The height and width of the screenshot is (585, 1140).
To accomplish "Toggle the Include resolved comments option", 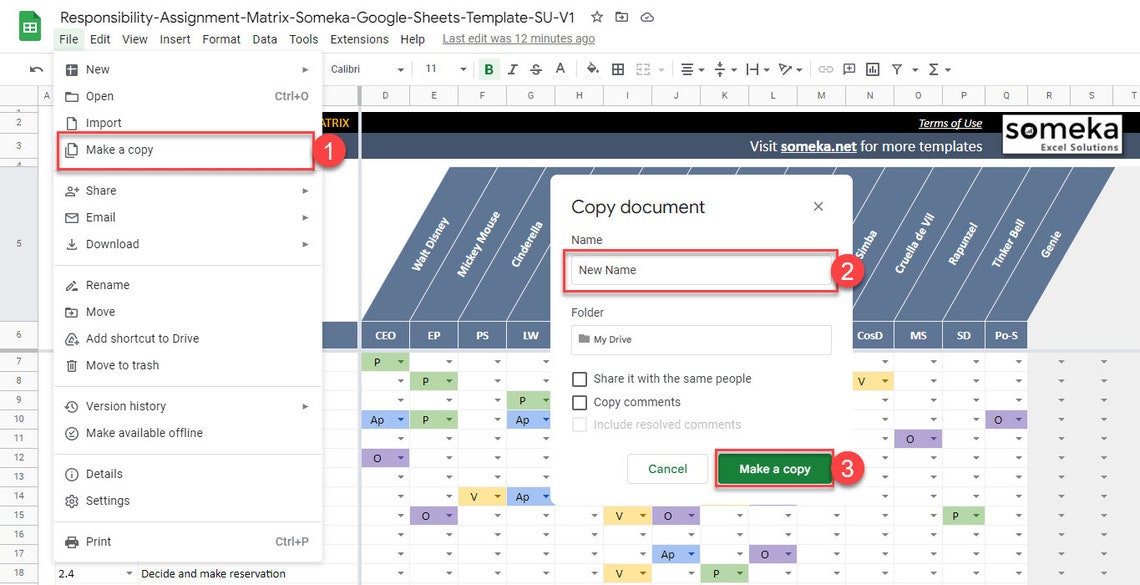I will (x=578, y=424).
